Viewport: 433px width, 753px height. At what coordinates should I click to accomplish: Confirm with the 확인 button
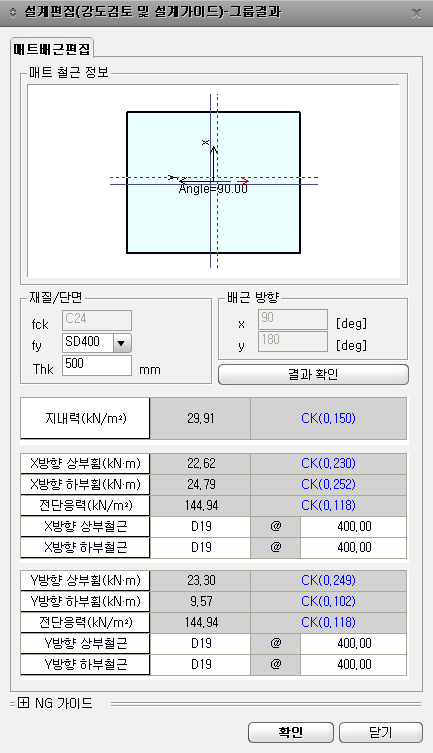coord(290,732)
